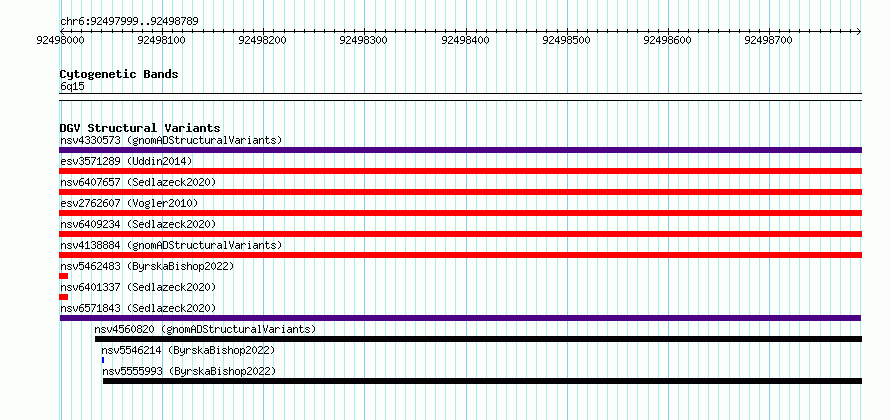Screen dimensions: 890x420
Task: Click the DGV Structural Variants track title
Action: click(x=140, y=128)
